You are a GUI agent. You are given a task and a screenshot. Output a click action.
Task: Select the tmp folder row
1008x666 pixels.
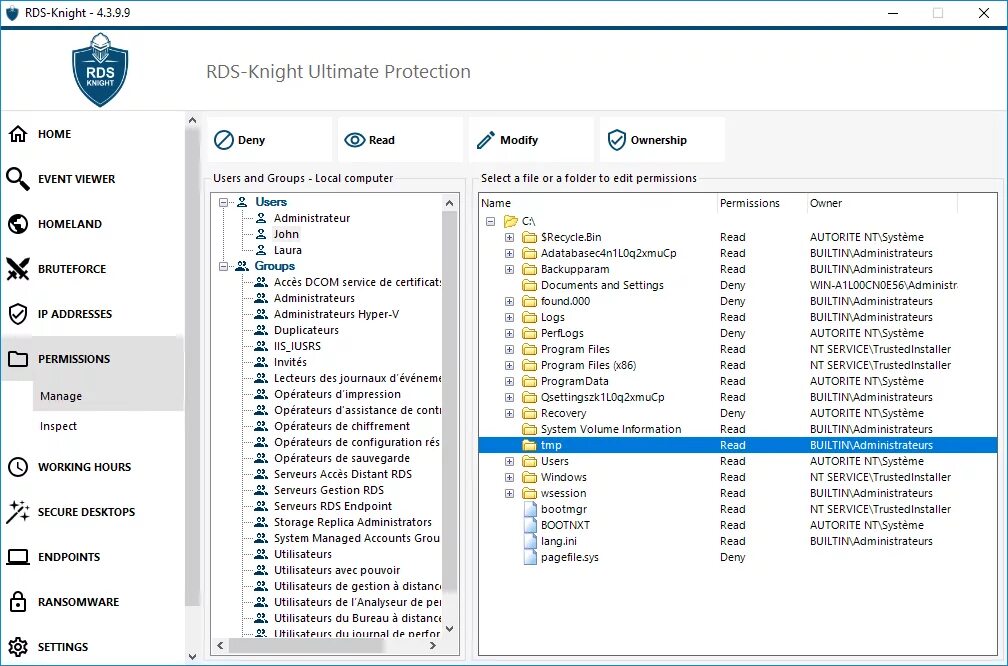(737, 445)
